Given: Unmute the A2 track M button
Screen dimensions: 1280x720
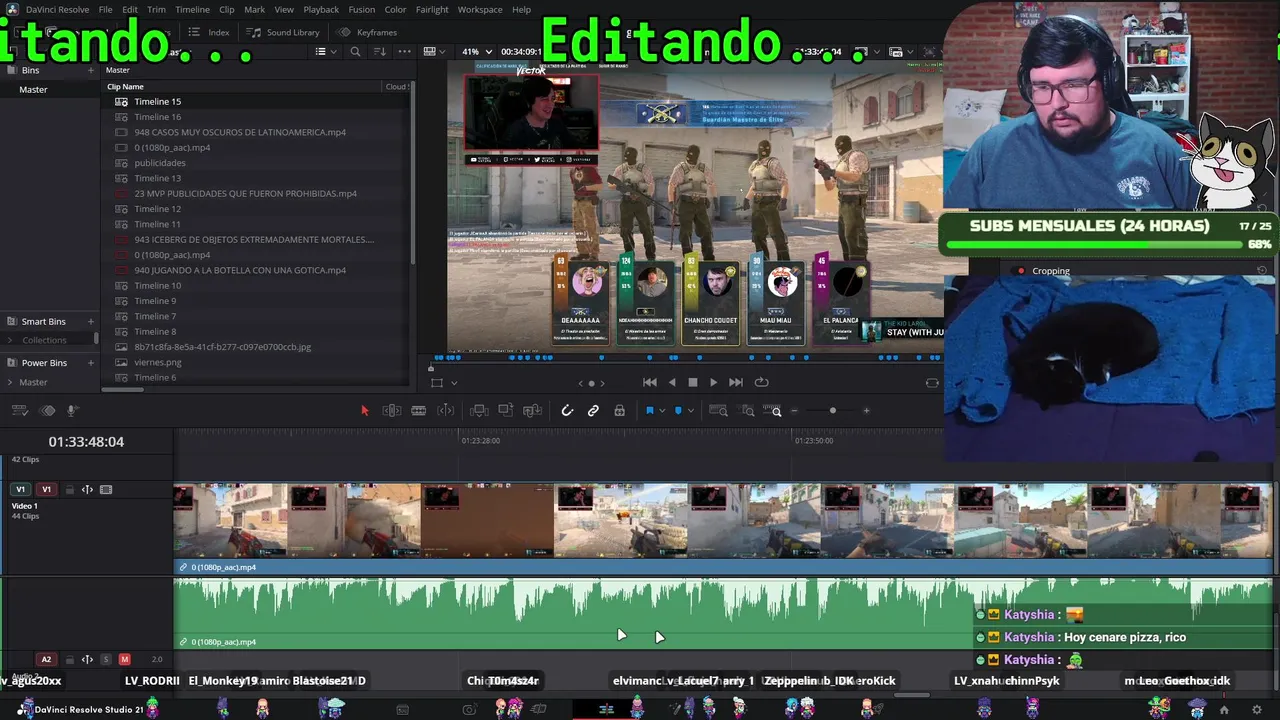Looking at the screenshot, I should (x=125, y=660).
